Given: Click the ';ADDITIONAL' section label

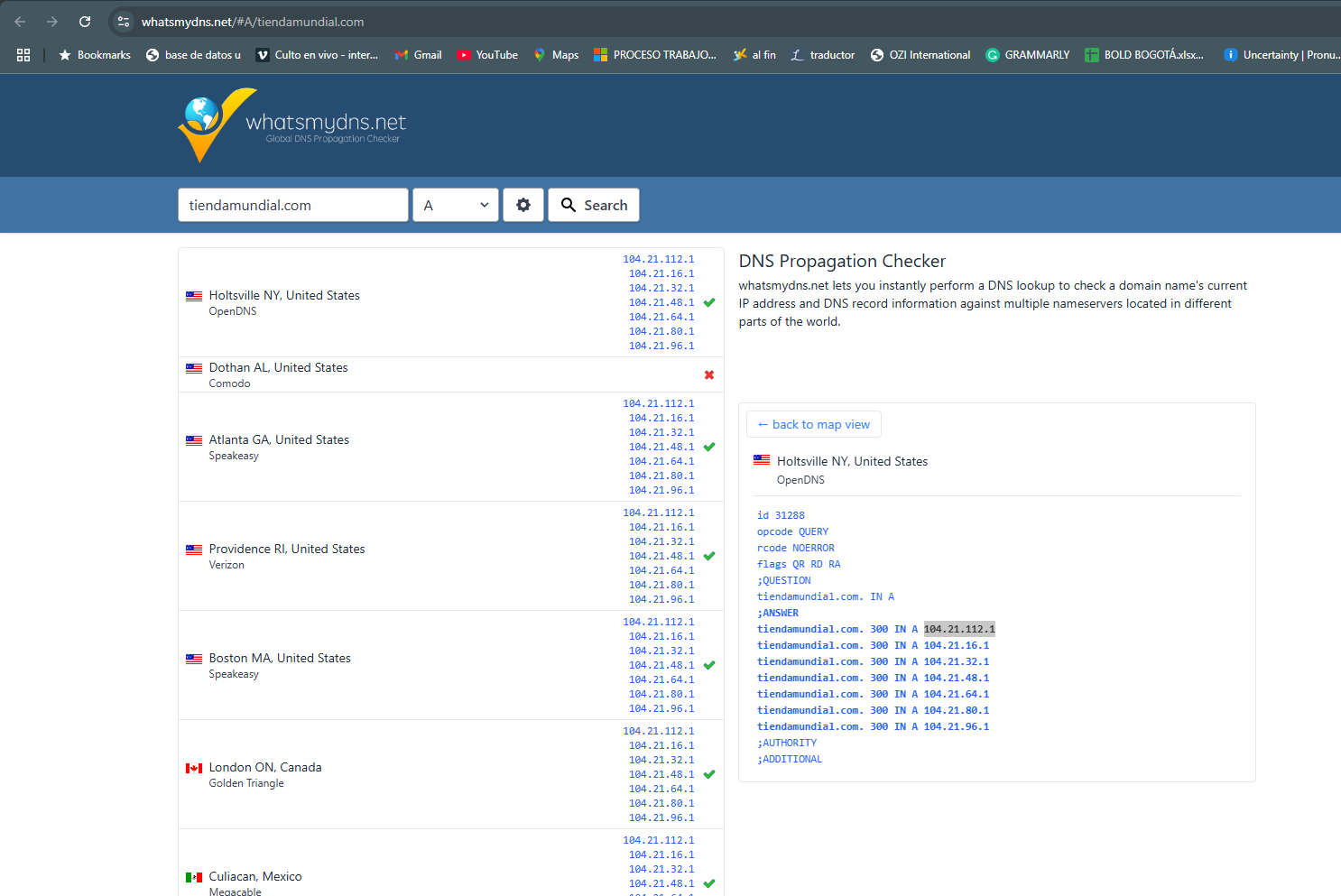Looking at the screenshot, I should (790, 759).
